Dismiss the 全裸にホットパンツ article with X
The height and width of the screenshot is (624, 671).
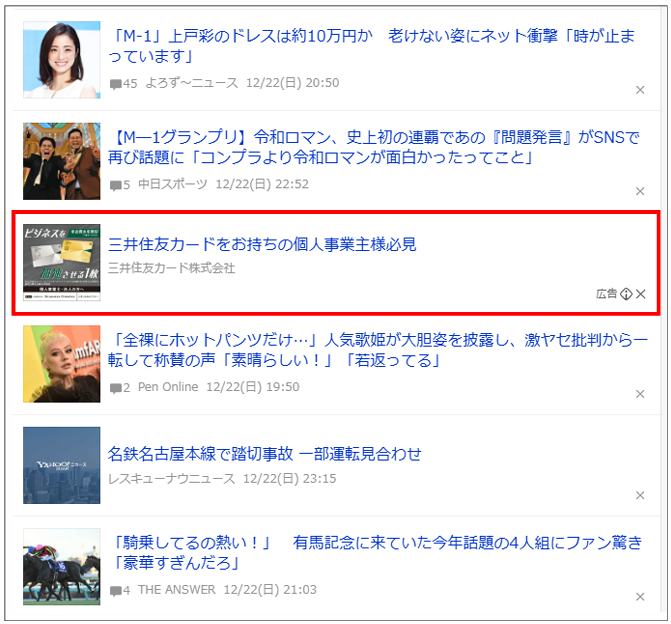click(x=640, y=394)
